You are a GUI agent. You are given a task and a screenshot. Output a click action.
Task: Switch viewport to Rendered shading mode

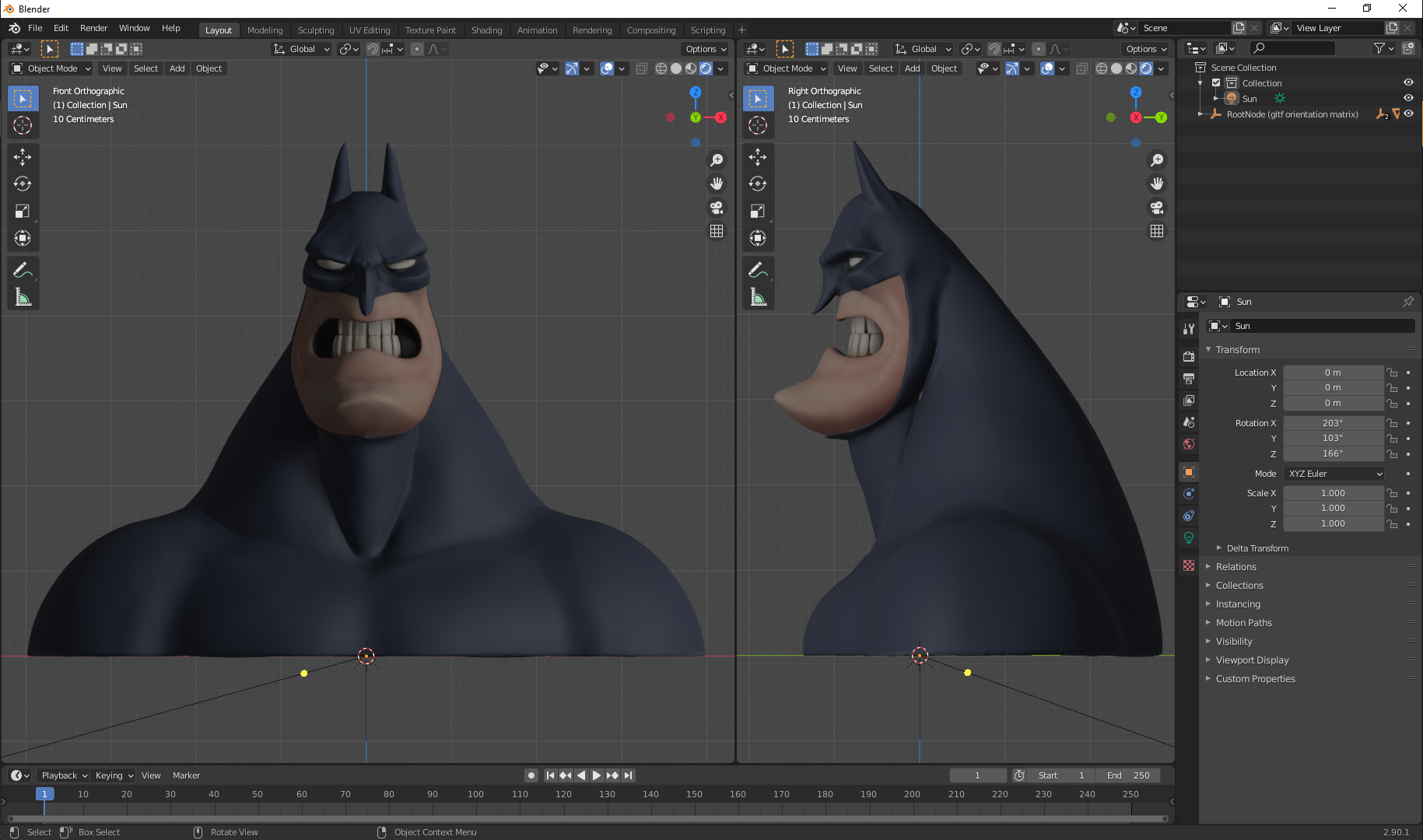(706, 68)
